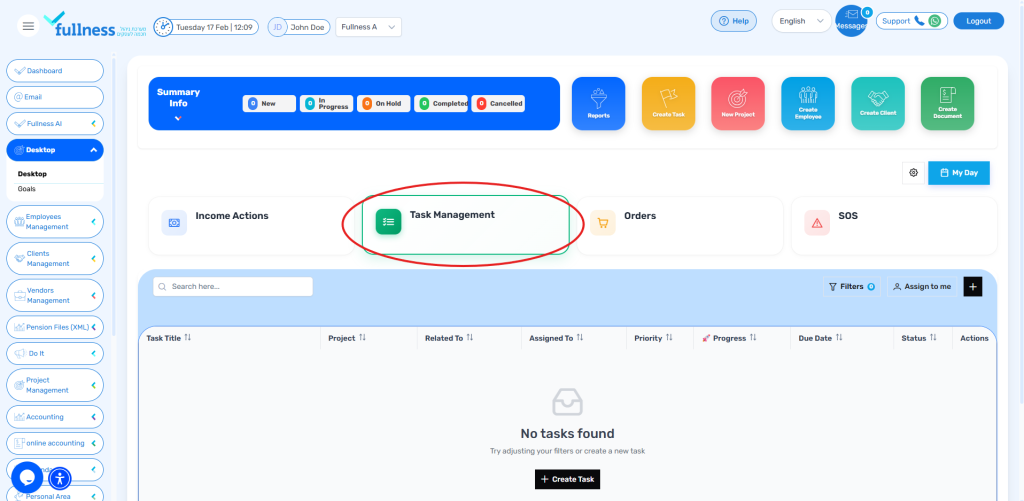Click the Logout button

tap(978, 21)
